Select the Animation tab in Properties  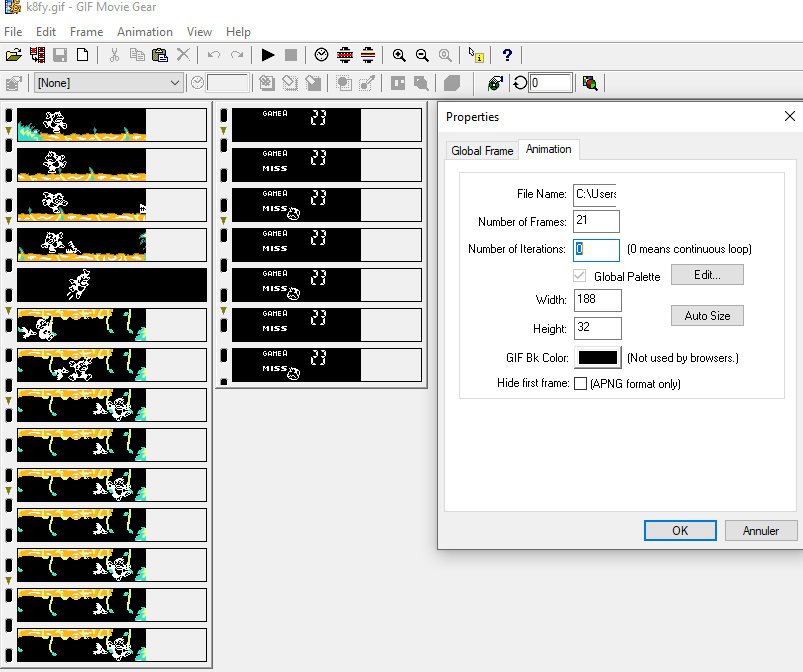[548, 149]
